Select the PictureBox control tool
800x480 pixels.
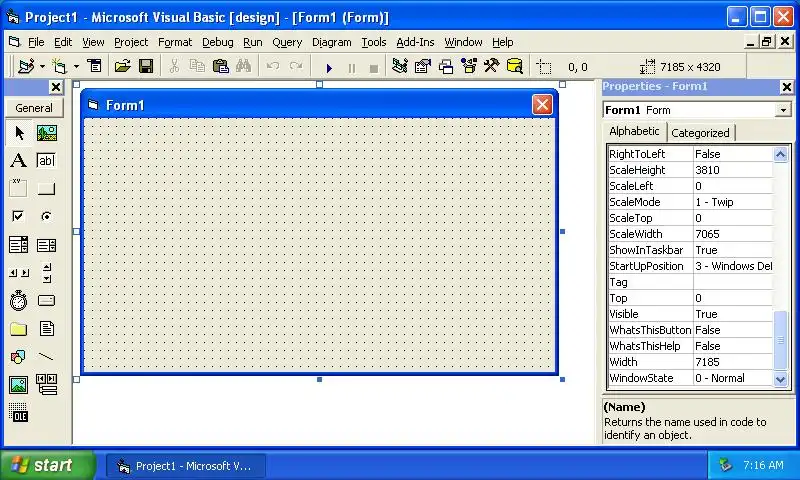[46, 133]
